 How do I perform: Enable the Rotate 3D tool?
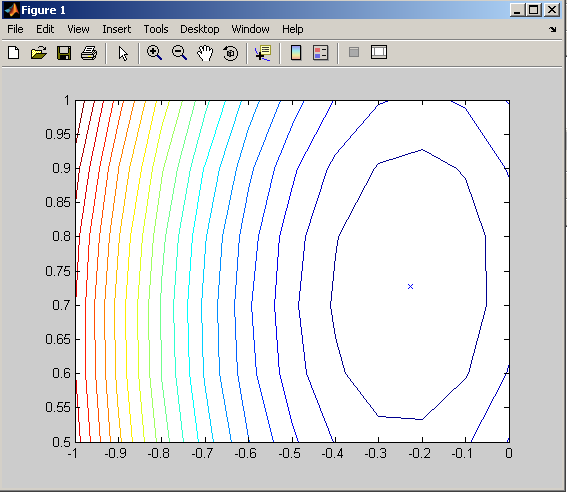click(230, 53)
